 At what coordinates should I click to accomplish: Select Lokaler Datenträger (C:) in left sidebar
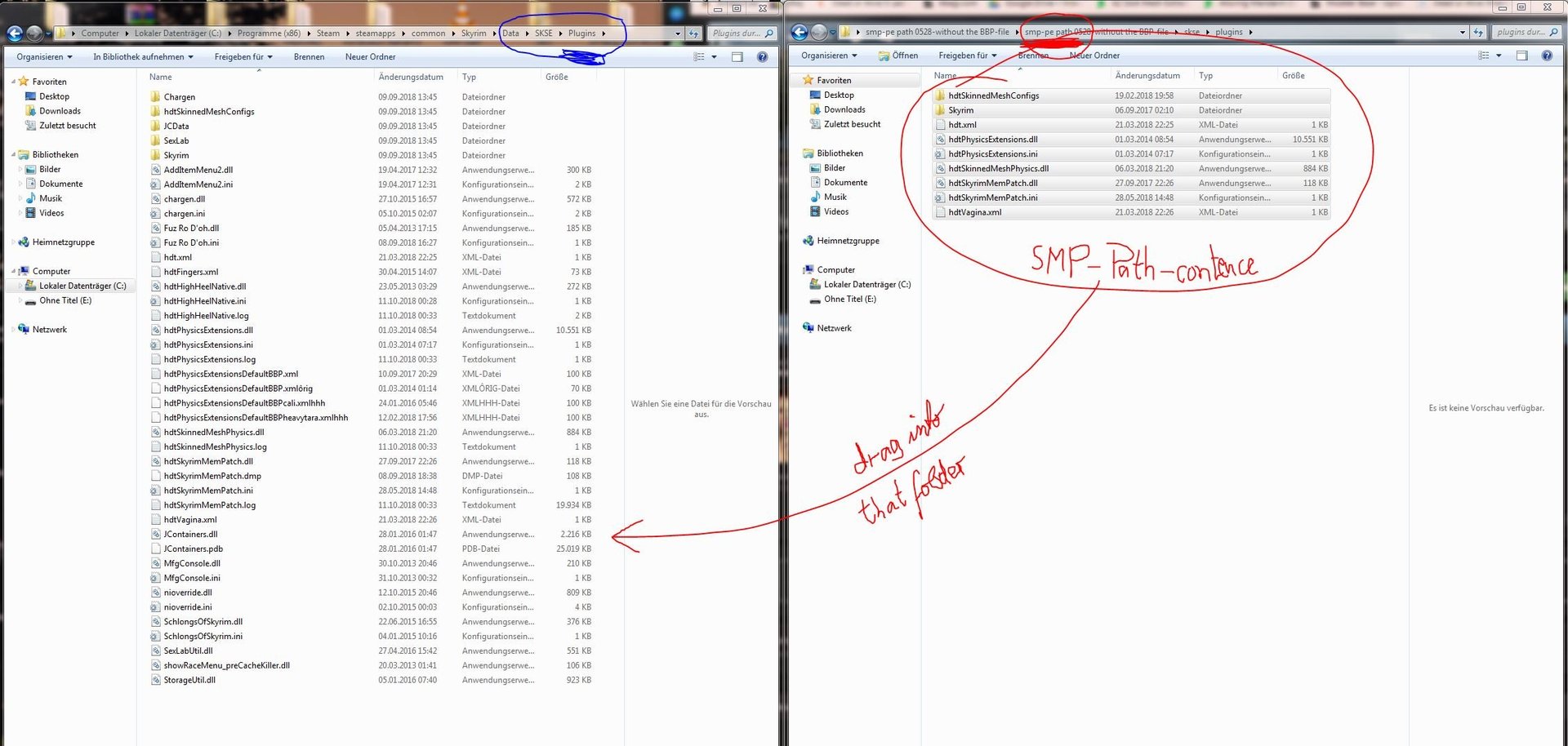[75, 286]
